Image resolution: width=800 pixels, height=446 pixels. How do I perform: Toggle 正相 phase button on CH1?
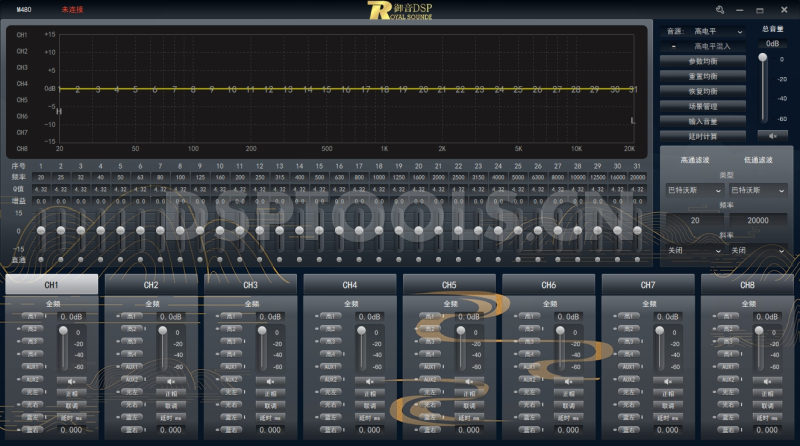coord(71,393)
